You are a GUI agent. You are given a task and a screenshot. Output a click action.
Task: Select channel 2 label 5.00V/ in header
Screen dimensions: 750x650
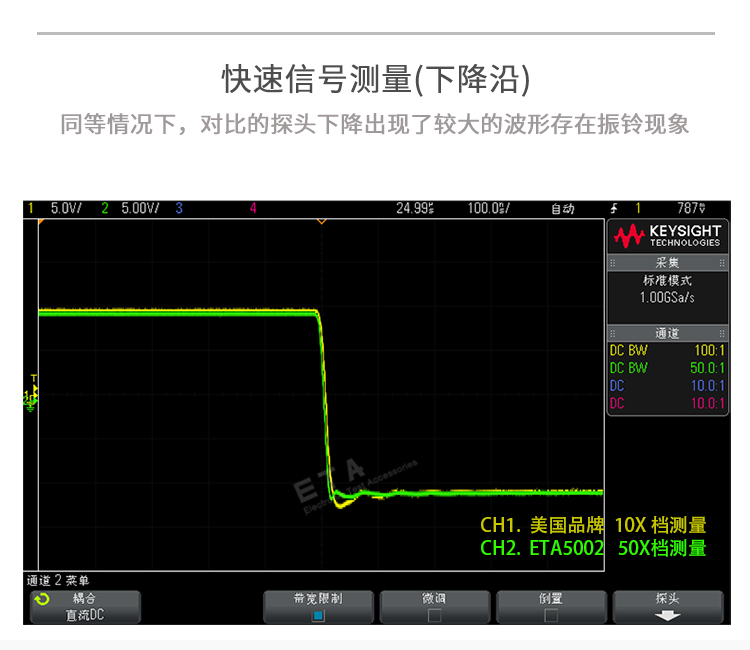click(140, 208)
